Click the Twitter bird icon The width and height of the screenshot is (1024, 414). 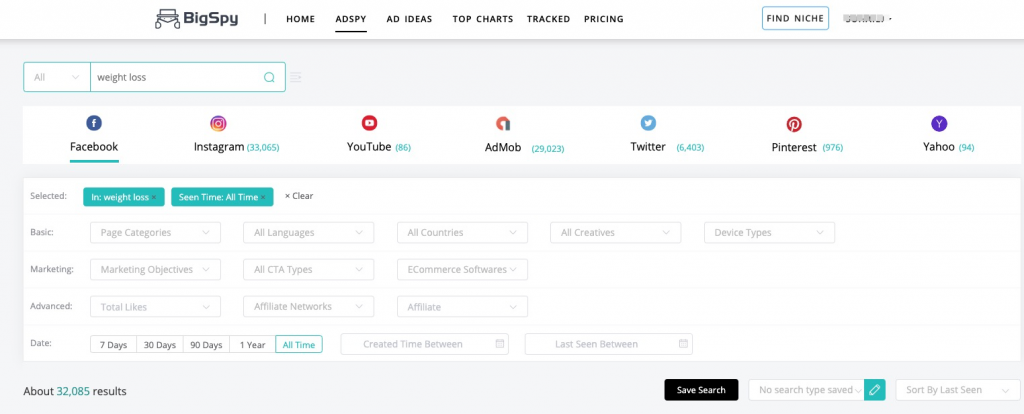tap(648, 123)
